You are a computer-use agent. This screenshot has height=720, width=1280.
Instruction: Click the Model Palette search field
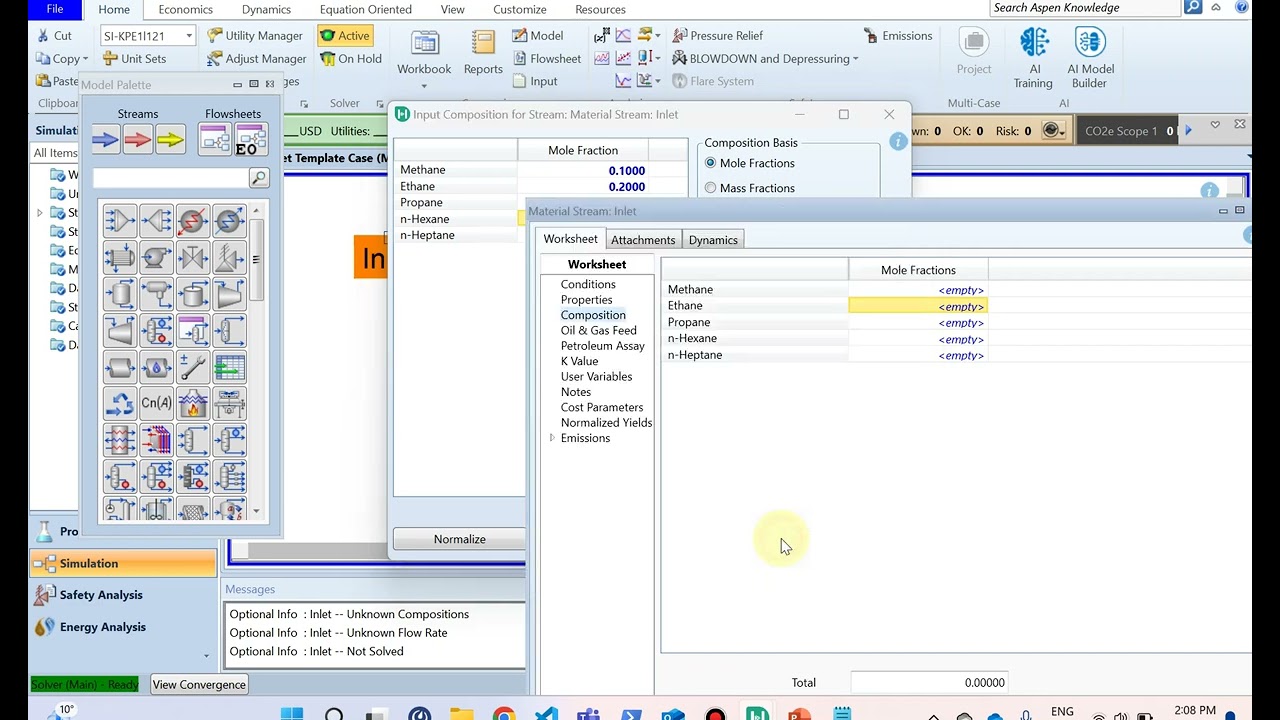(x=170, y=178)
